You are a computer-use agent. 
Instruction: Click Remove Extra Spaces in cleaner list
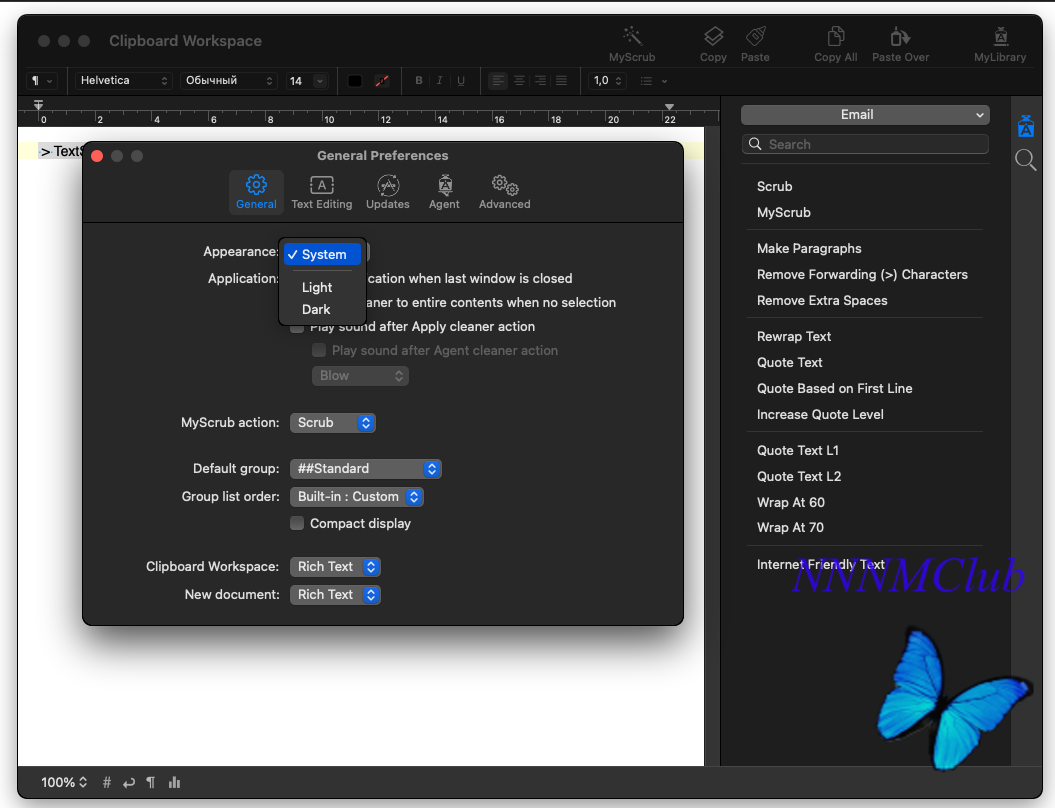tap(822, 300)
